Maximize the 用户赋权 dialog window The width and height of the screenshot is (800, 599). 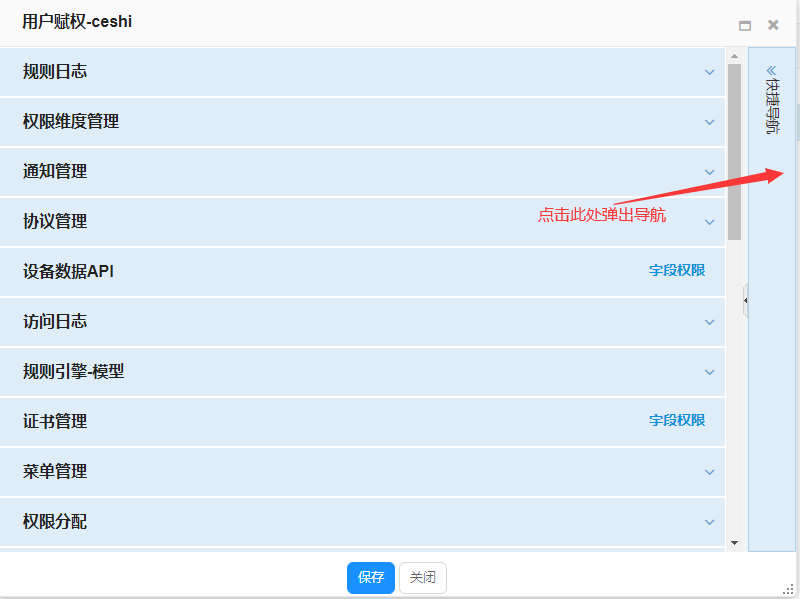(744, 25)
